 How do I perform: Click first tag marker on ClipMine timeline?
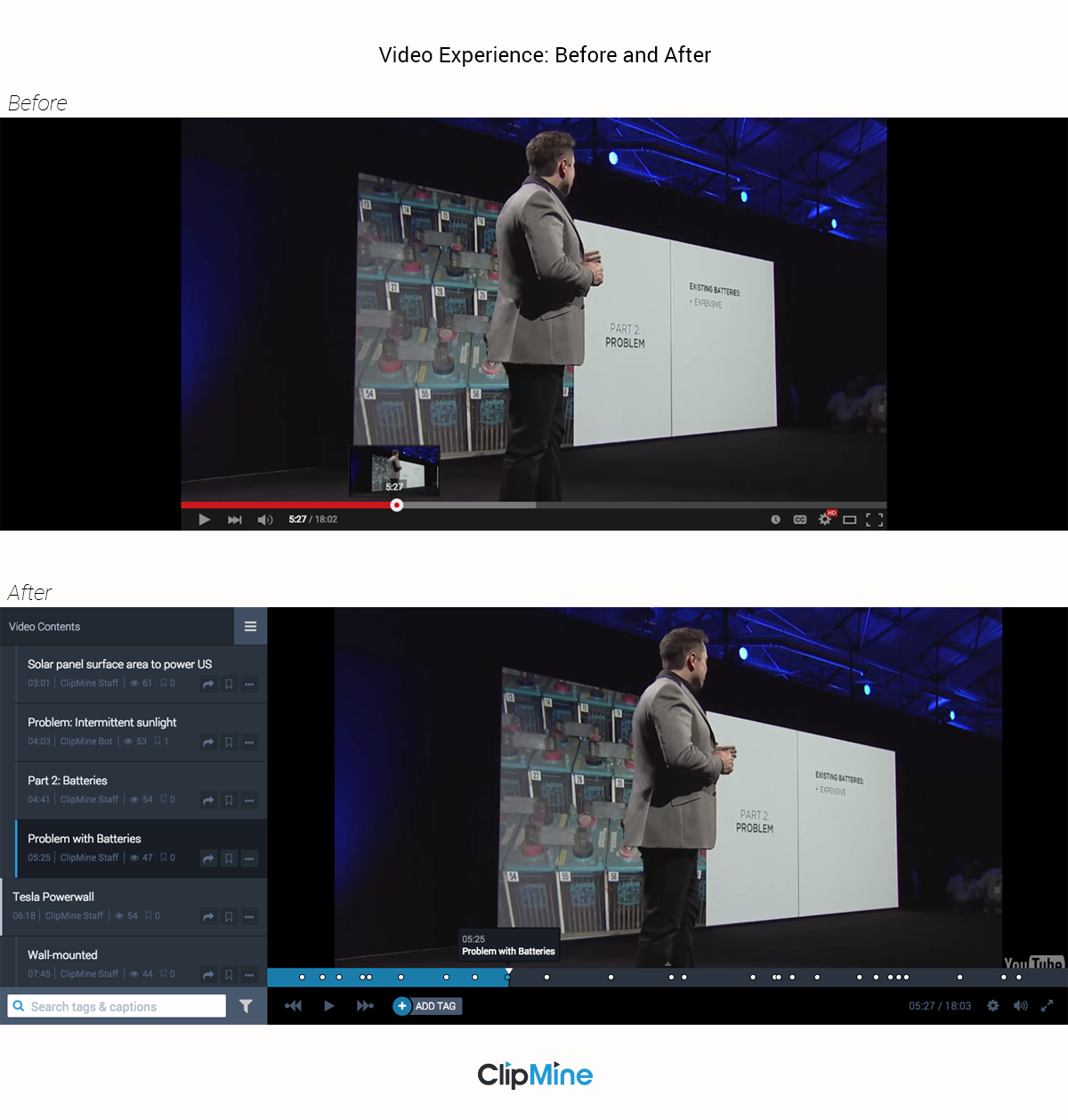302,978
